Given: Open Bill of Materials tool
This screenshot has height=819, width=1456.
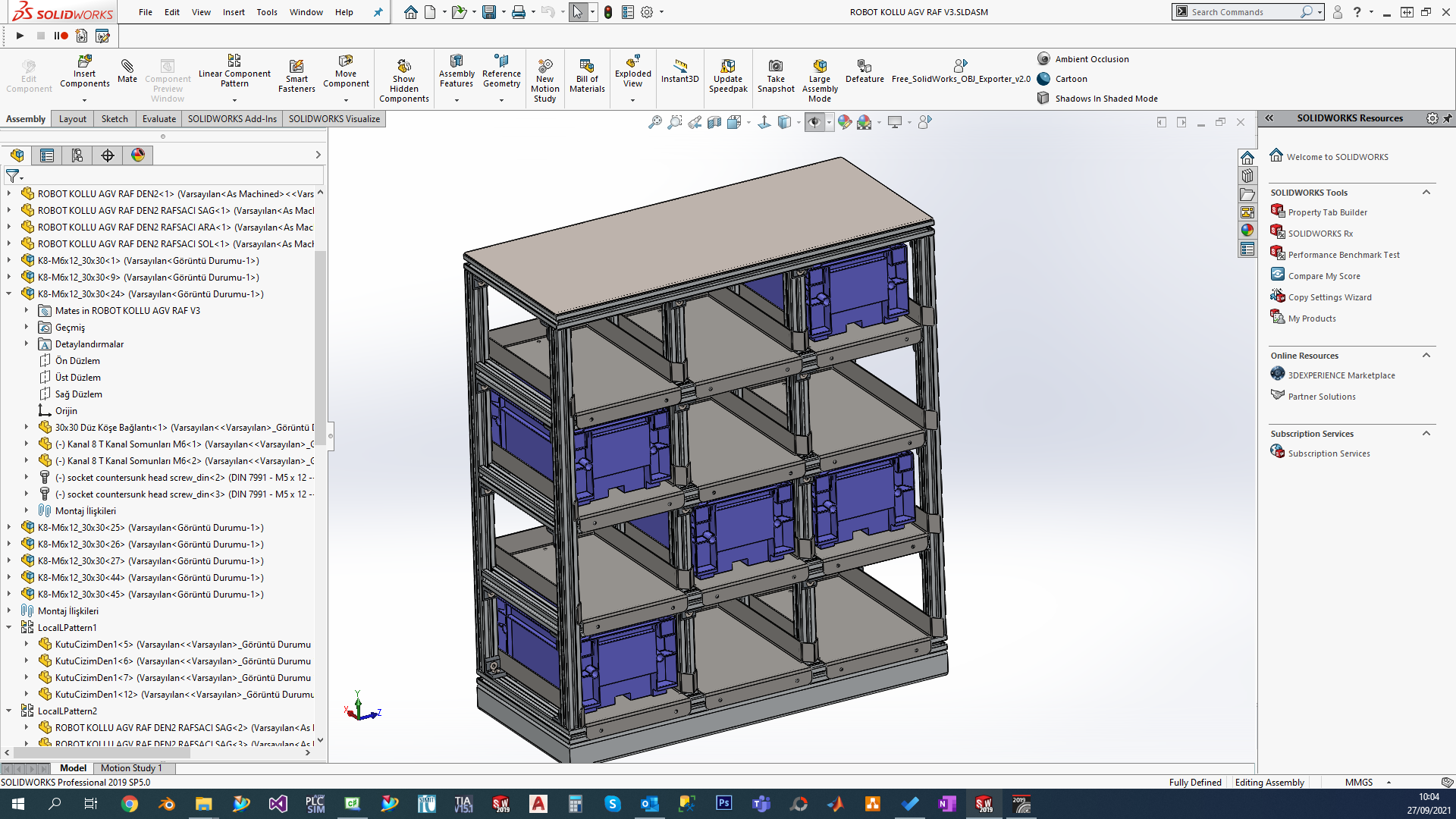Looking at the screenshot, I should click(587, 67).
